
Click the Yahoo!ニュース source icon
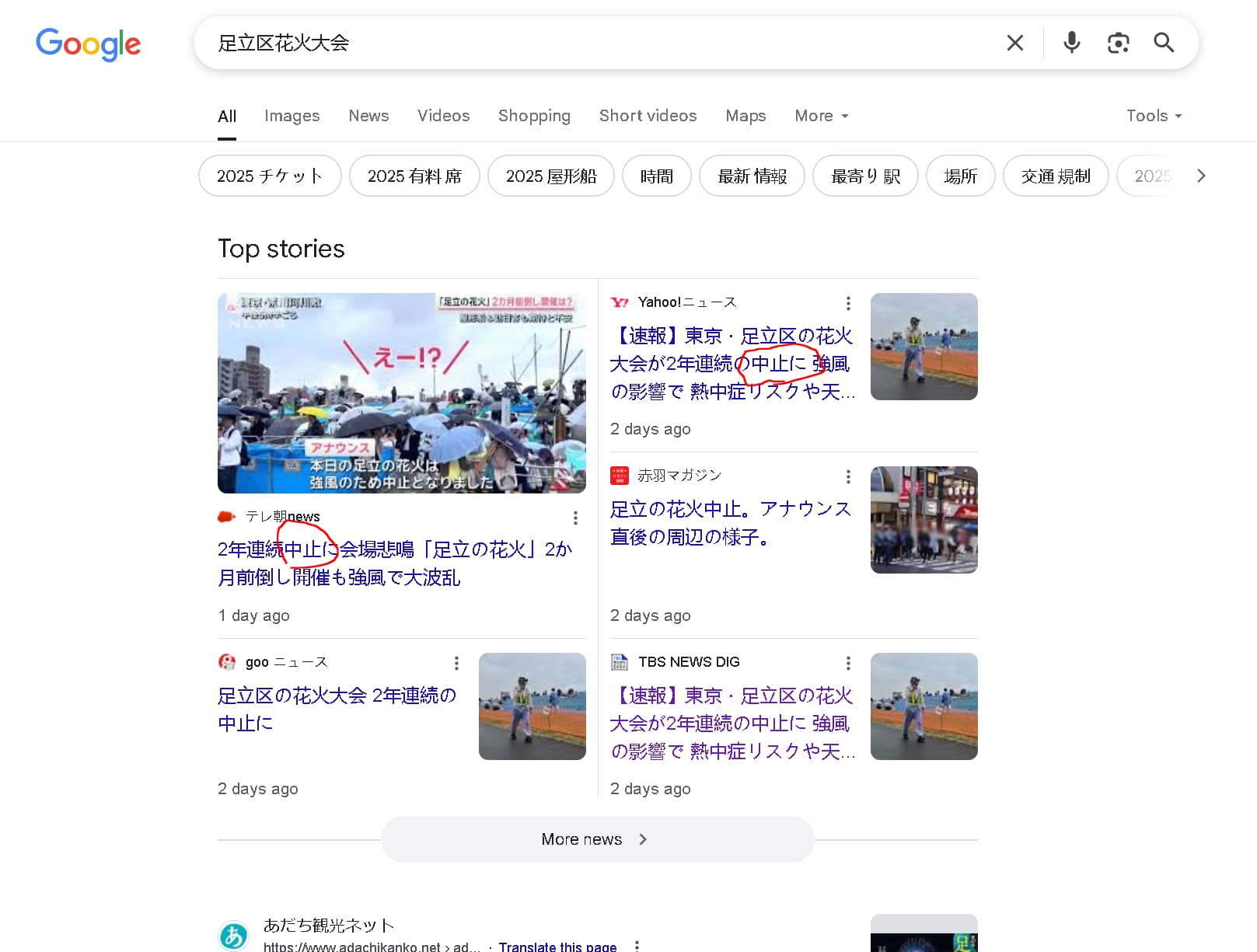tap(620, 302)
